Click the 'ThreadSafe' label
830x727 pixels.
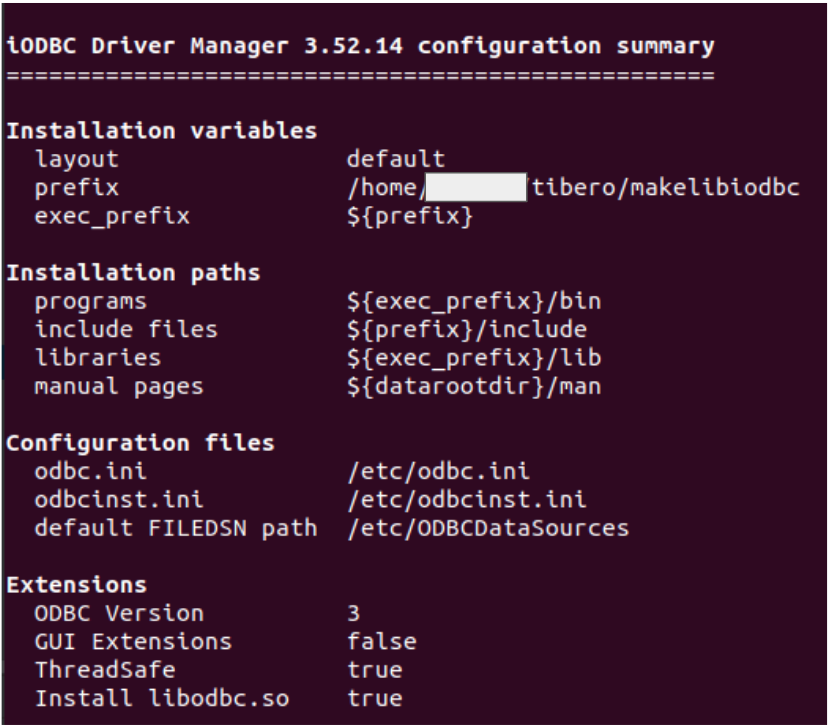(x=105, y=670)
